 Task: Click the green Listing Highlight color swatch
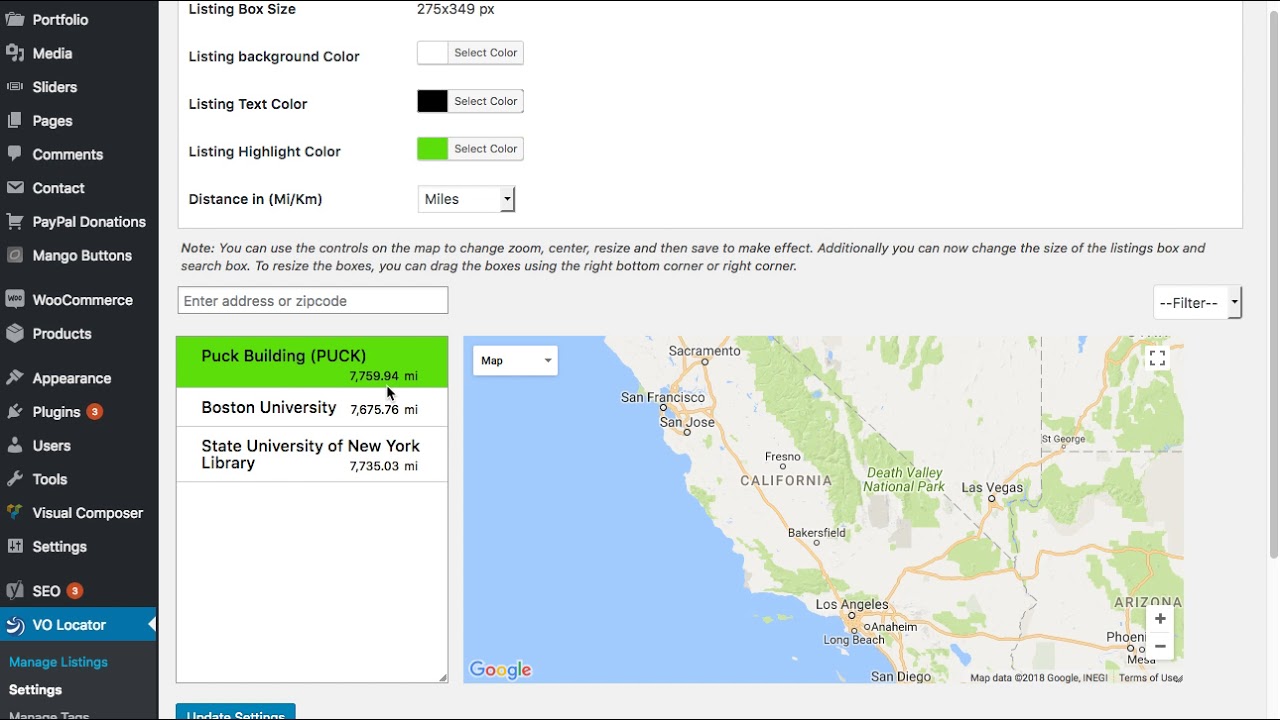tap(433, 149)
